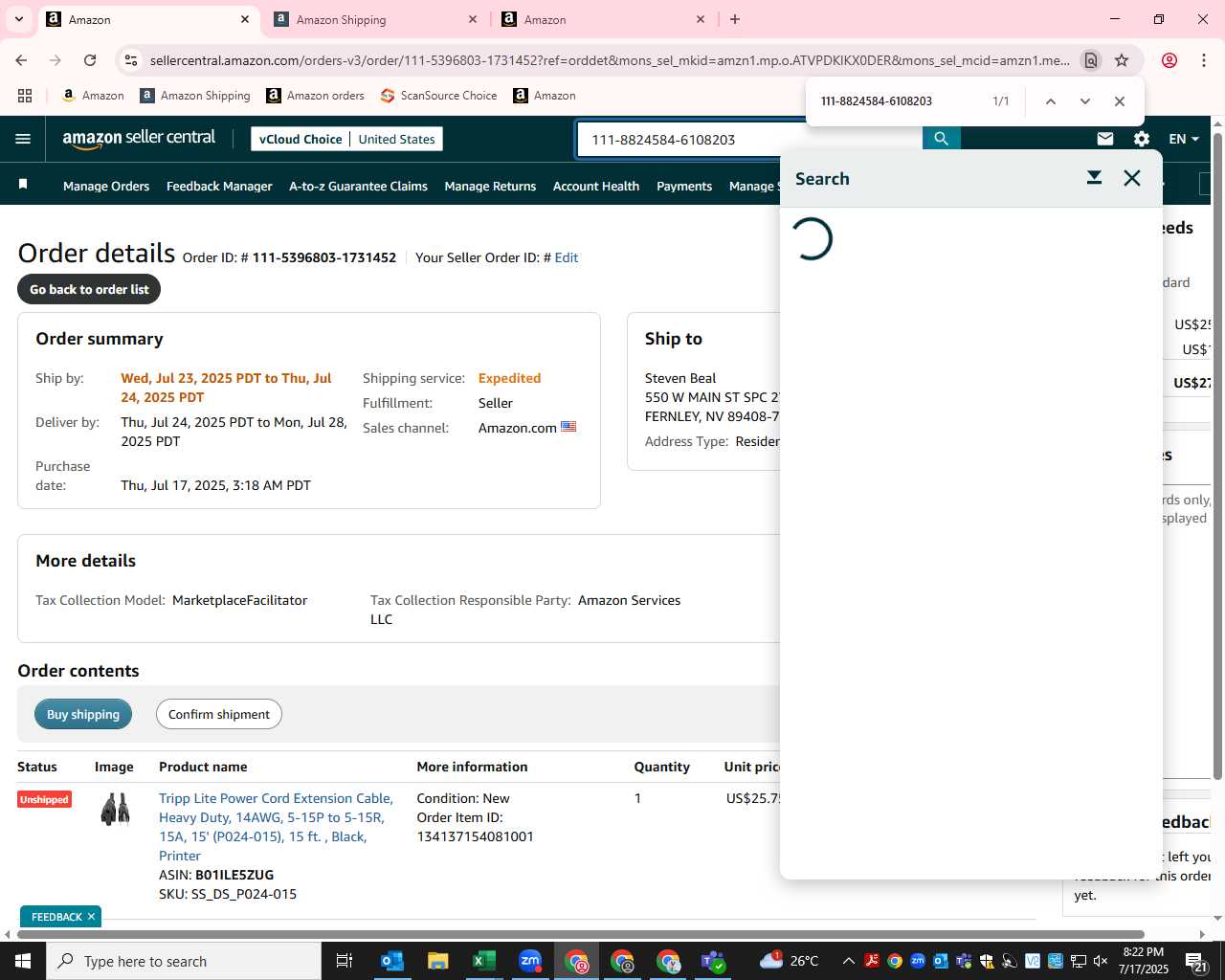This screenshot has height=980, width=1225.
Task: Click Edit next to Your Seller Order ID
Action: (567, 257)
